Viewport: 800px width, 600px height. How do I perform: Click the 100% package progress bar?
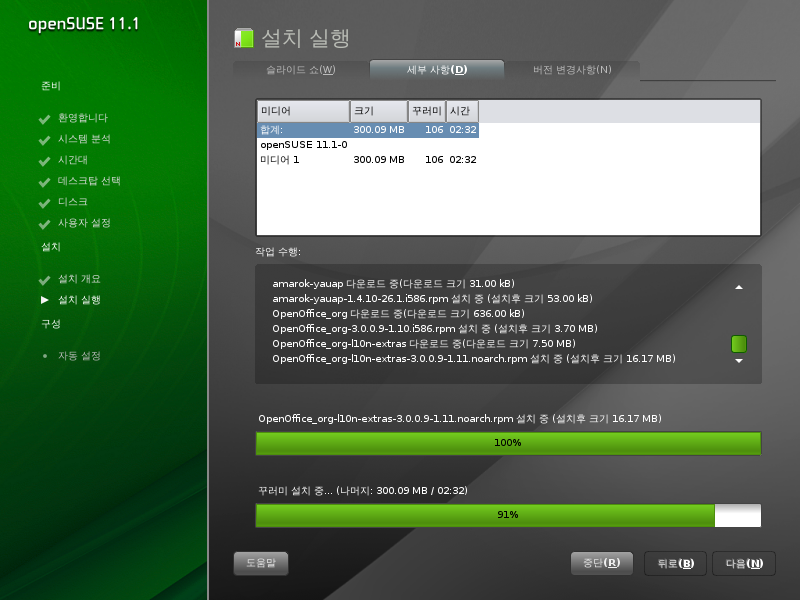[x=508, y=443]
